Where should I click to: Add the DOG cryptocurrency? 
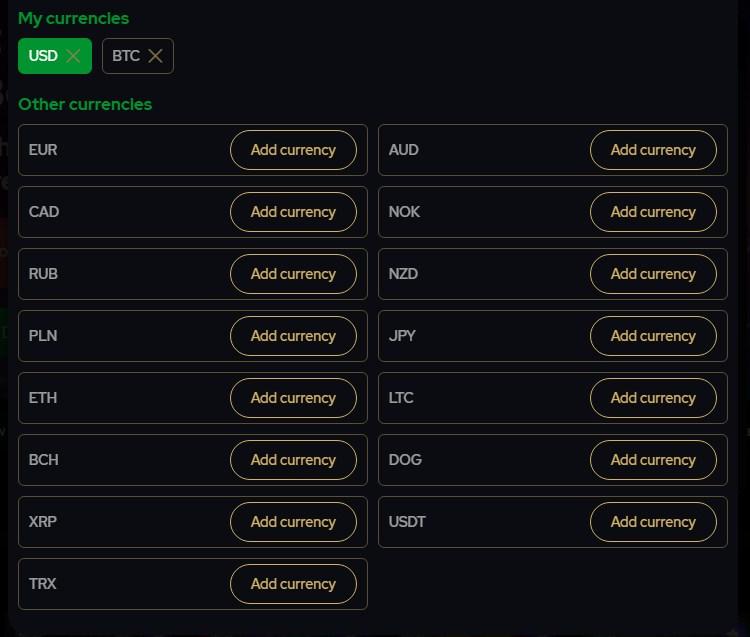click(653, 460)
